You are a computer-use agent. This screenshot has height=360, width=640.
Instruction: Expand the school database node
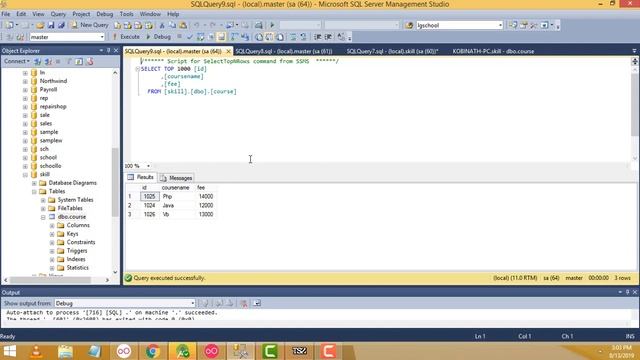tap(25, 158)
